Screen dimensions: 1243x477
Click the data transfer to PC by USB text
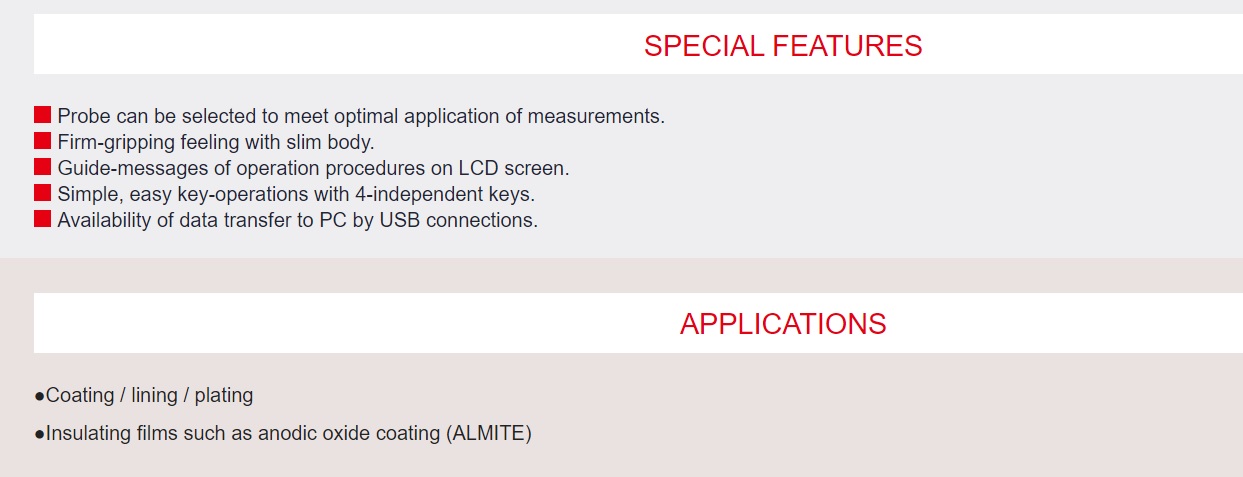pos(298,220)
